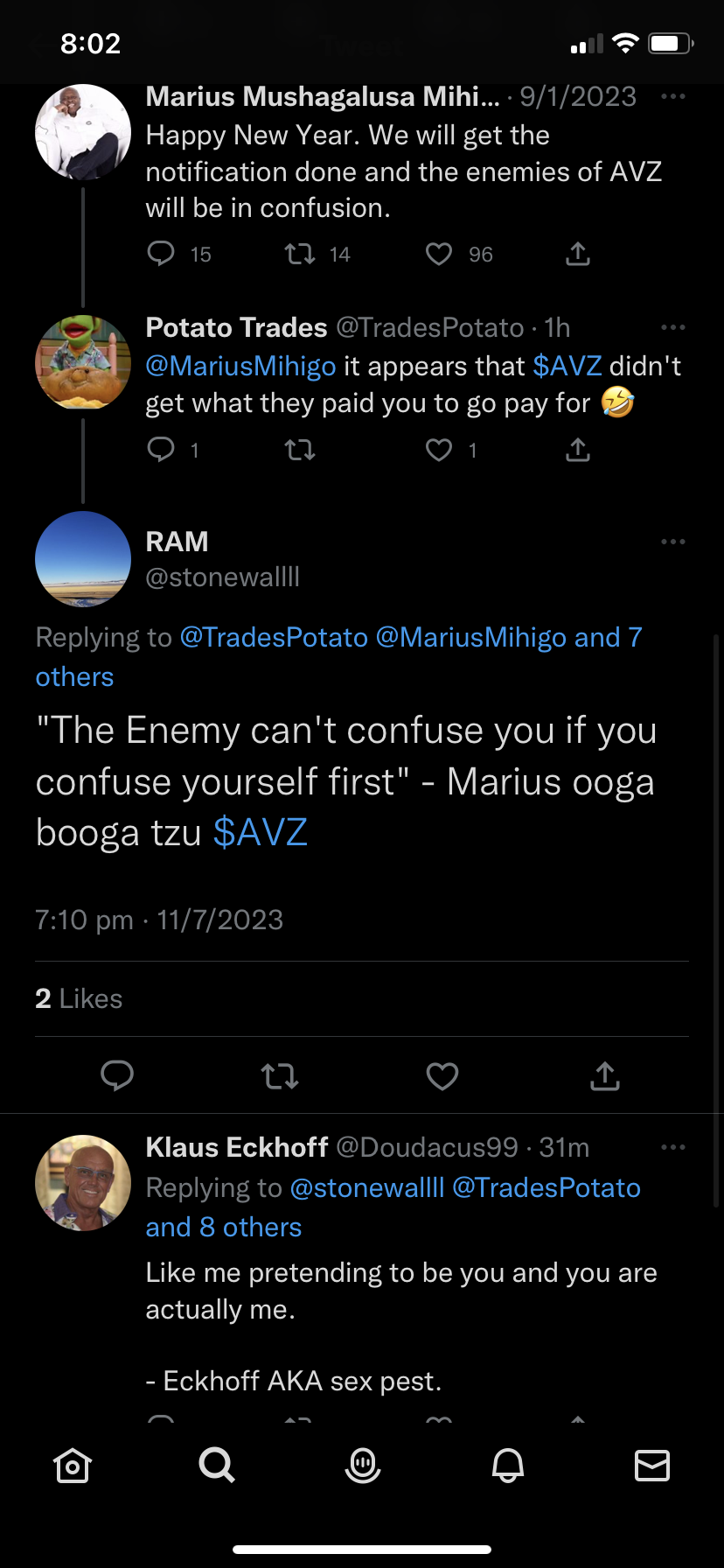Open the $AVZ cashtag in RAM's tweet
Screen dimensions: 724x1568
coord(261,832)
